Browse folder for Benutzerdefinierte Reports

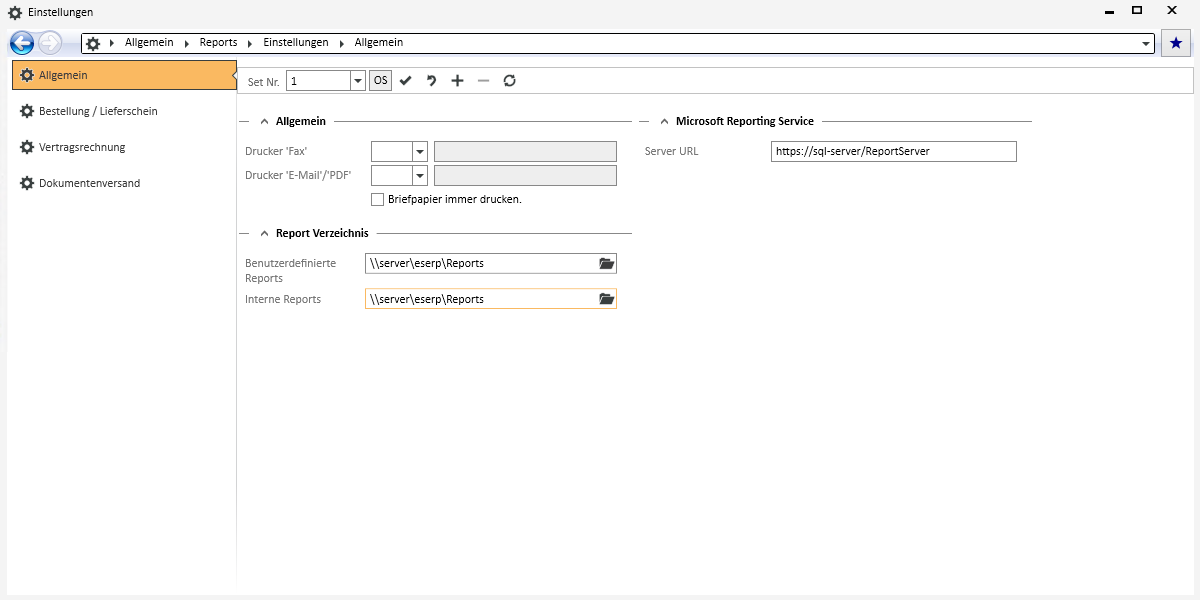605,263
